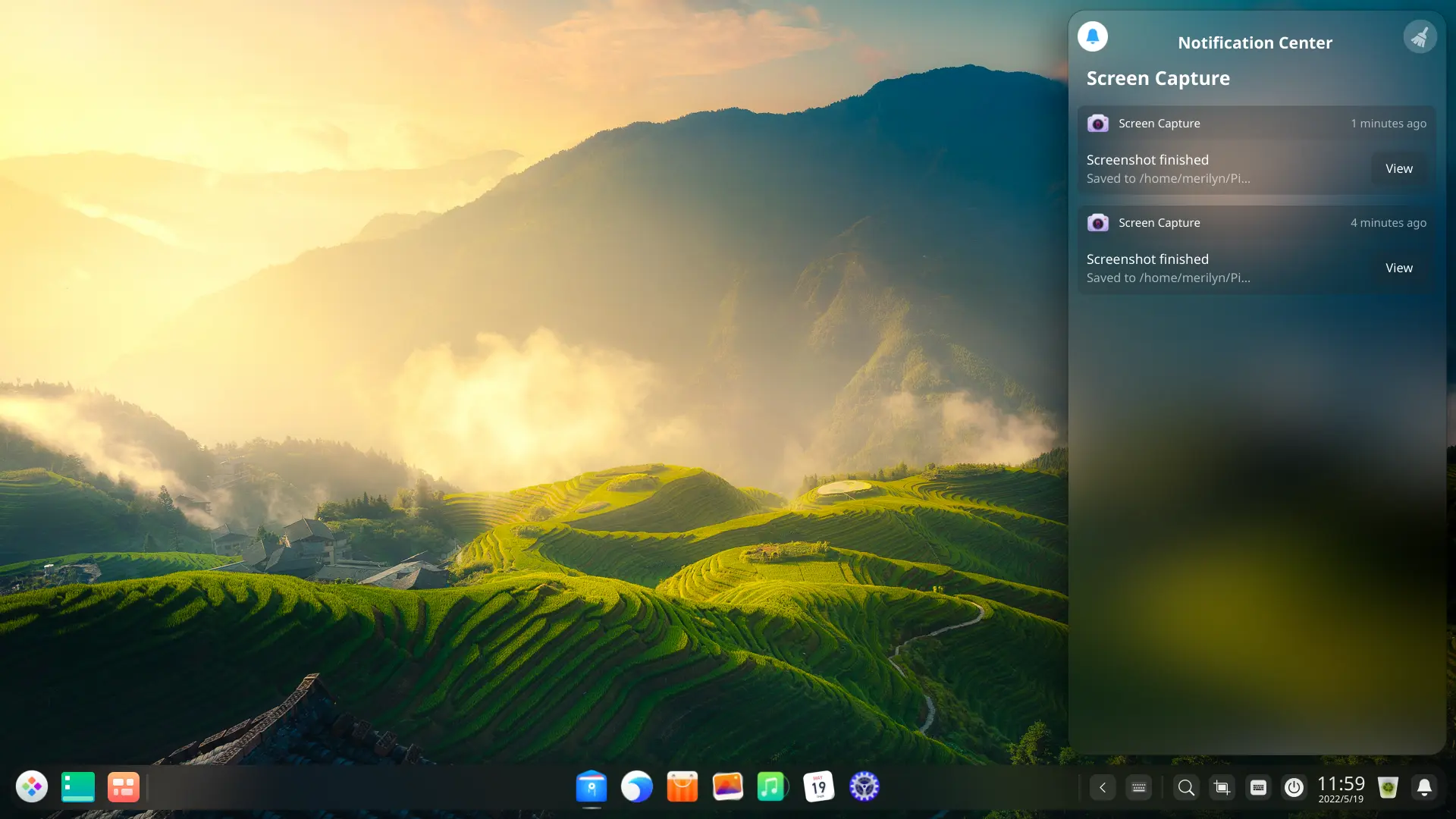This screenshot has width=1456, height=819.
Task: Open the Trash in the dock
Action: [1388, 788]
